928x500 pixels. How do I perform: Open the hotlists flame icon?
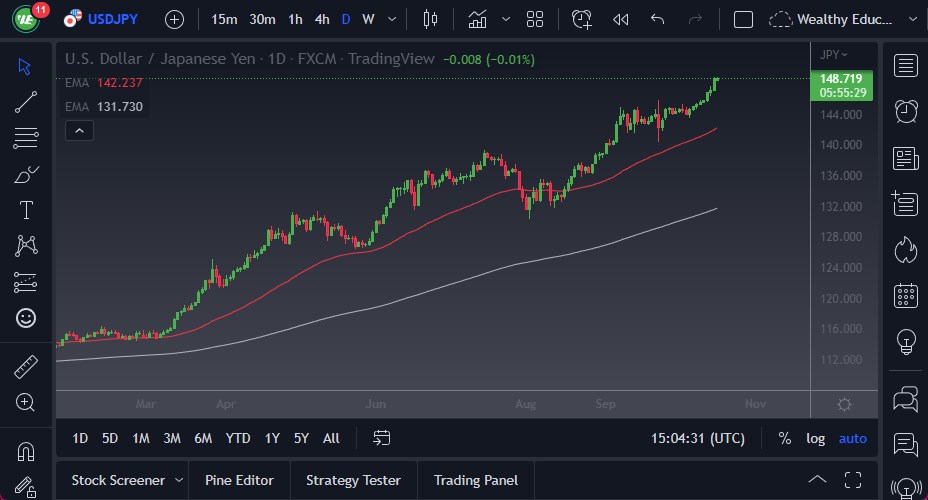coord(906,249)
